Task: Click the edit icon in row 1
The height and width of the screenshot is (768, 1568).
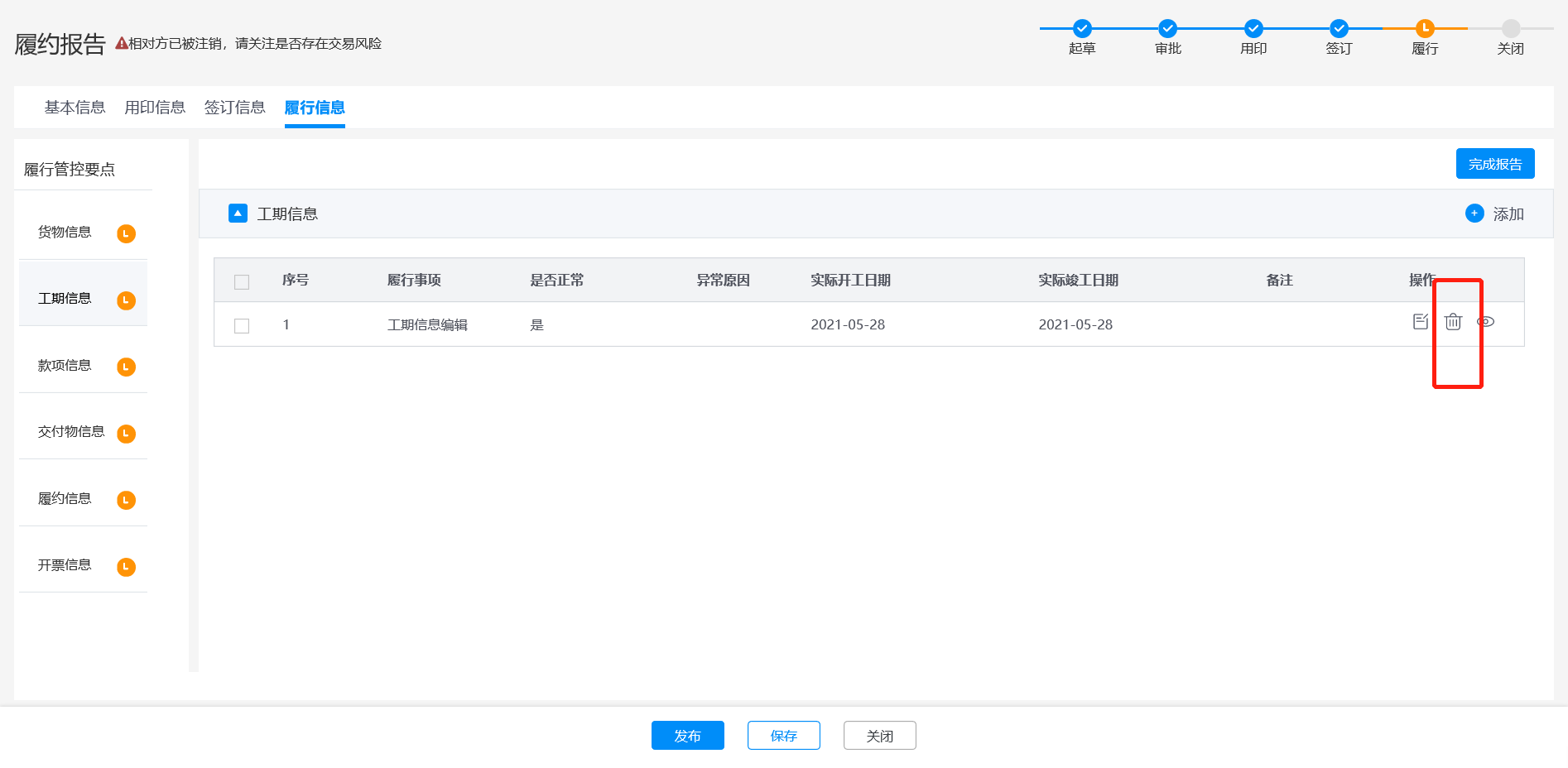Action: click(1420, 322)
